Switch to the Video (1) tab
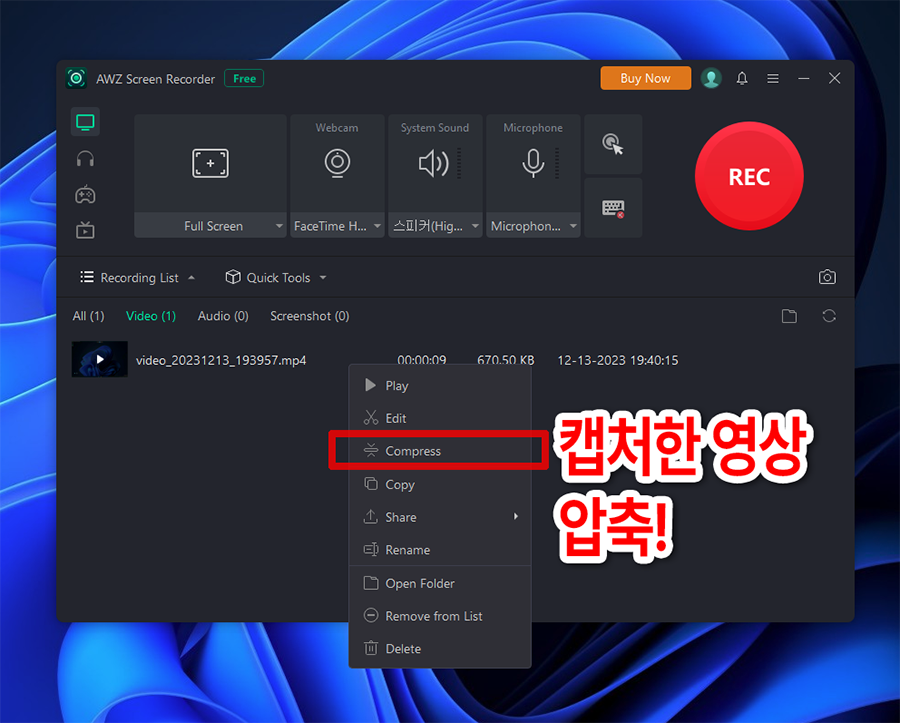The image size is (900, 723). pyautogui.click(x=151, y=316)
